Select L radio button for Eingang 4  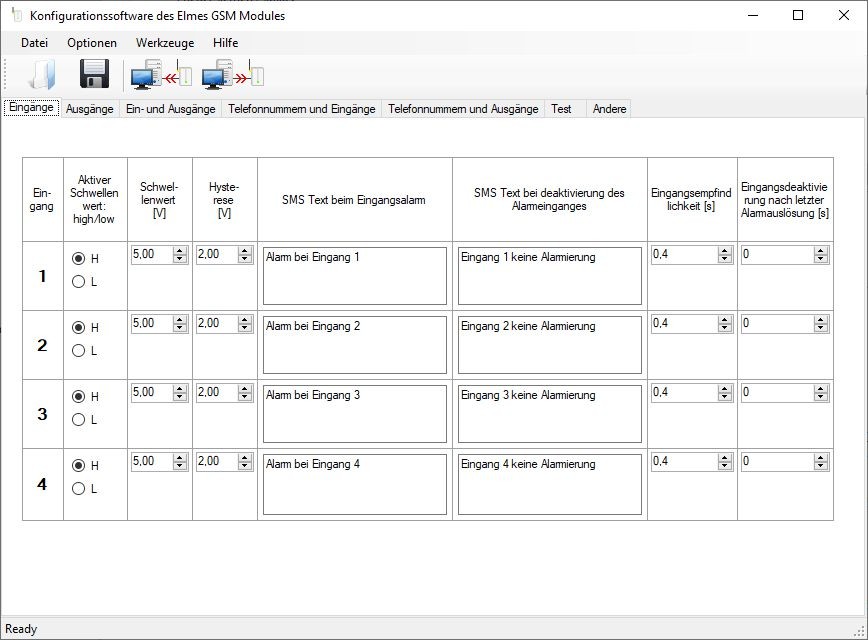[x=79, y=489]
